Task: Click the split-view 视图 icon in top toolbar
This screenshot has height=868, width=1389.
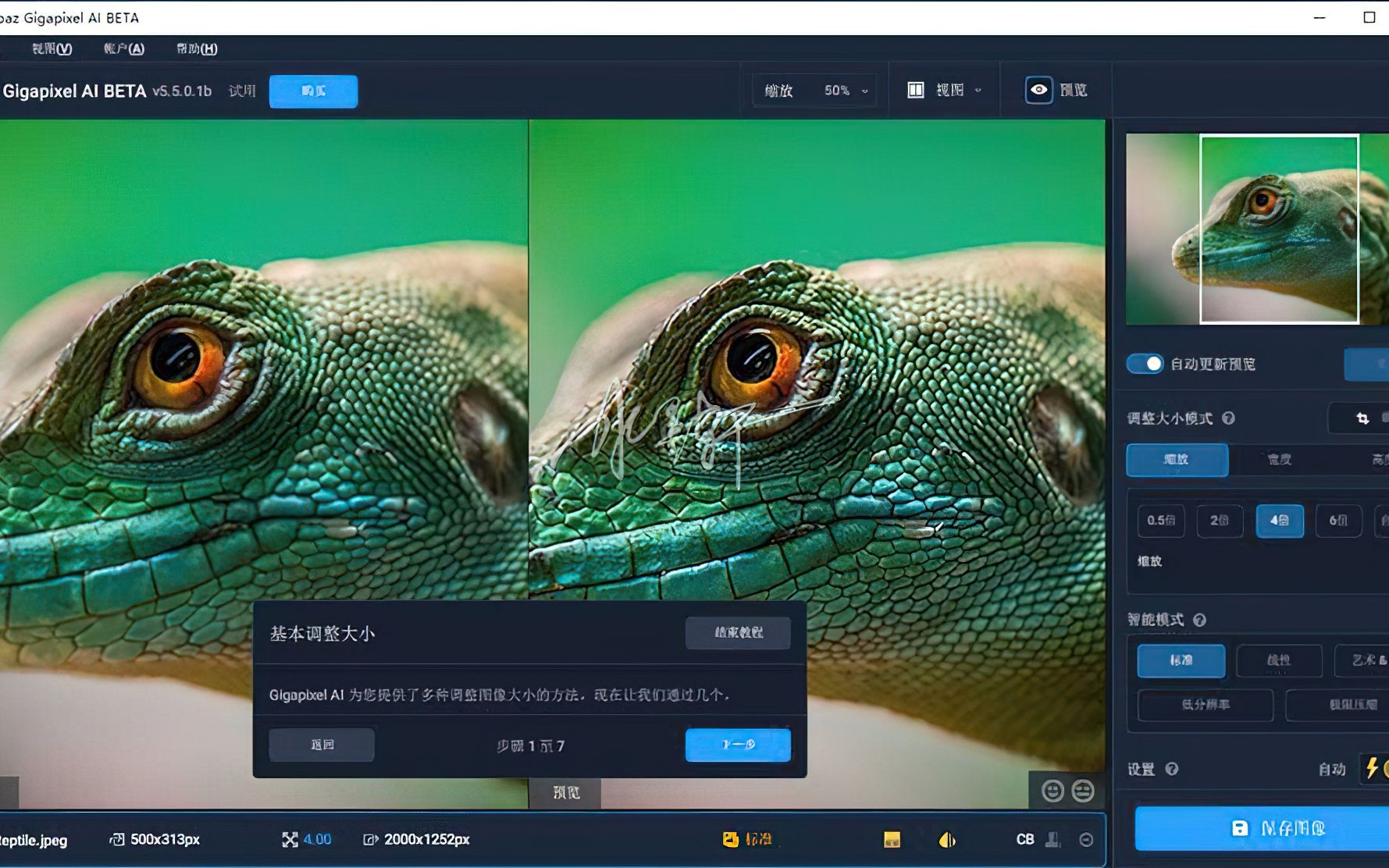Action: 916,89
